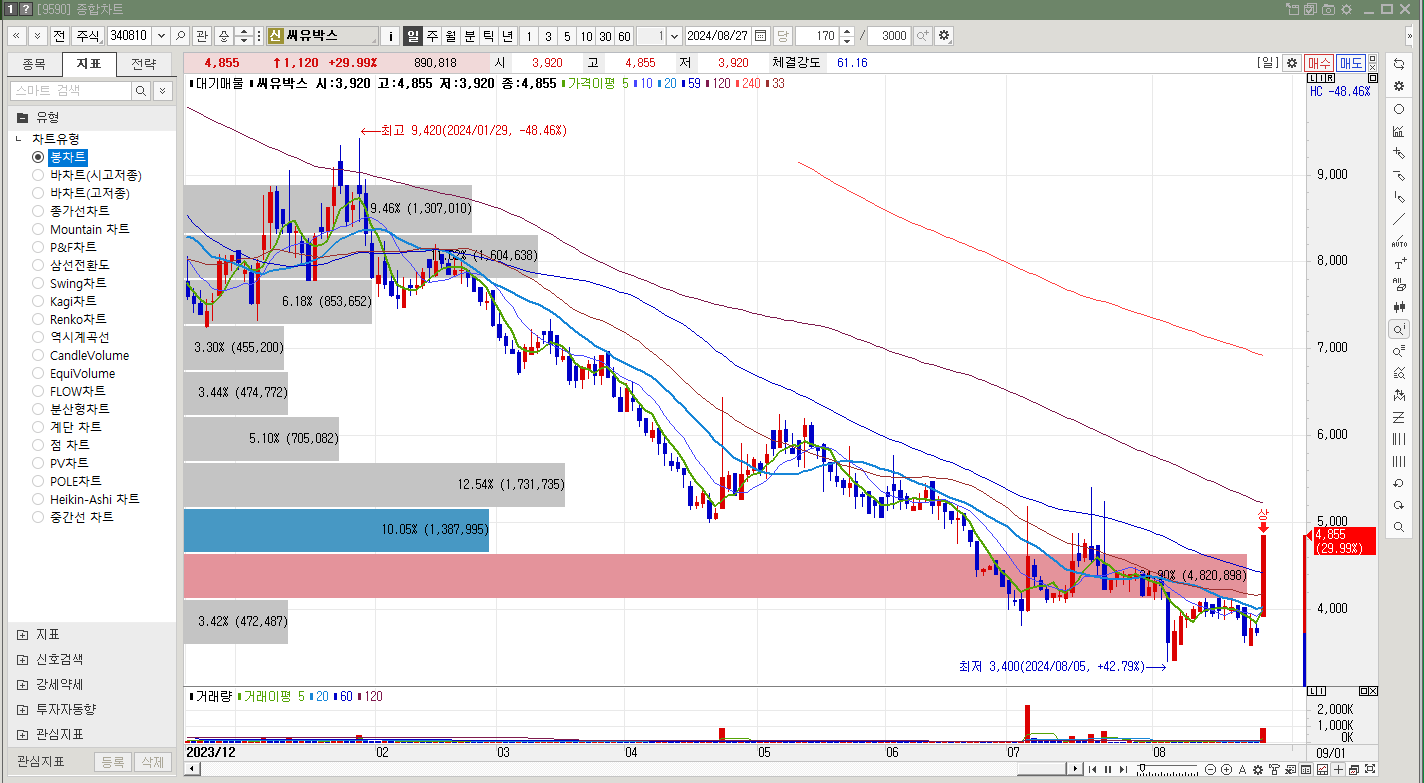Click the chart refresh/rotate icon in right toolbar
The height and width of the screenshot is (783, 1424).
(x=1399, y=63)
